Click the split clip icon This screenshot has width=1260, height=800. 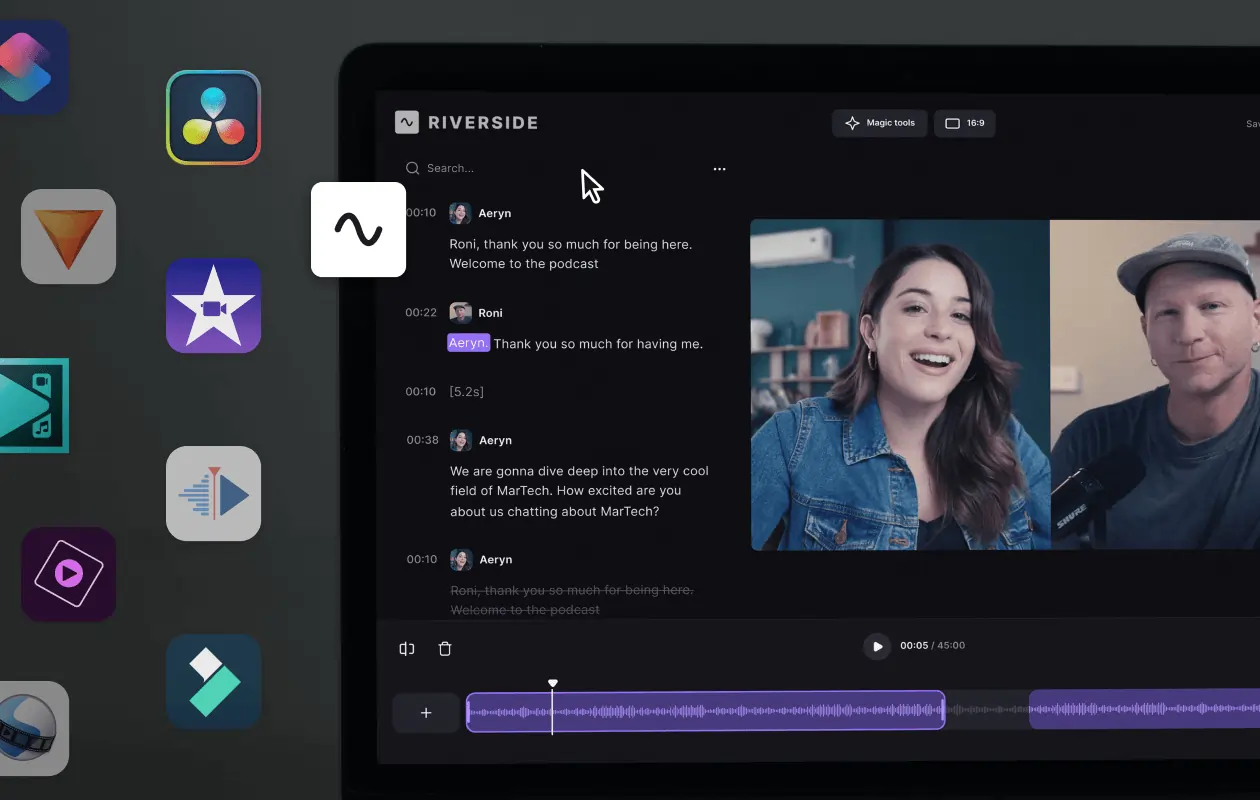[x=407, y=649]
